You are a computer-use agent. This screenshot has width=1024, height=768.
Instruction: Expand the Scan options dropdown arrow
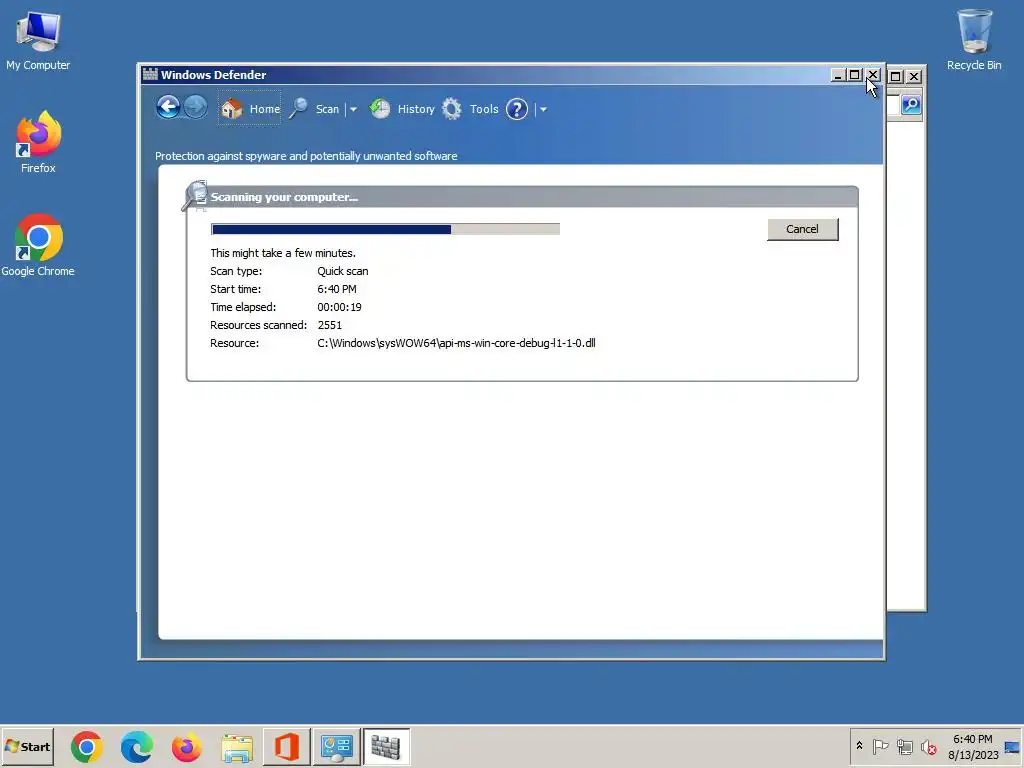(x=353, y=110)
